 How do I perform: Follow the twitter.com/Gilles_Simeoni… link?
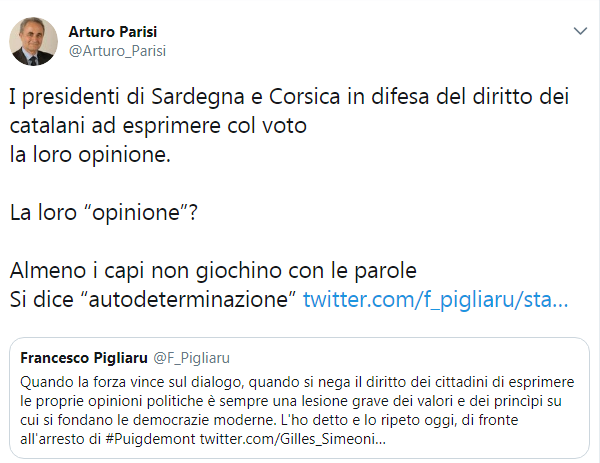pos(293,439)
